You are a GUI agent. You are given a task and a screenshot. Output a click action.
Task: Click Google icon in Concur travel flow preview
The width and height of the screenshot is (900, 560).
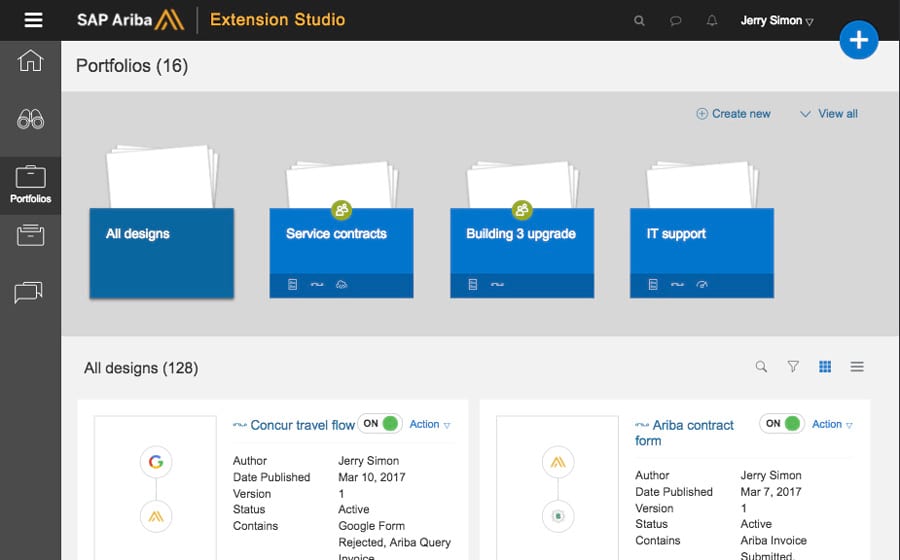[156, 461]
